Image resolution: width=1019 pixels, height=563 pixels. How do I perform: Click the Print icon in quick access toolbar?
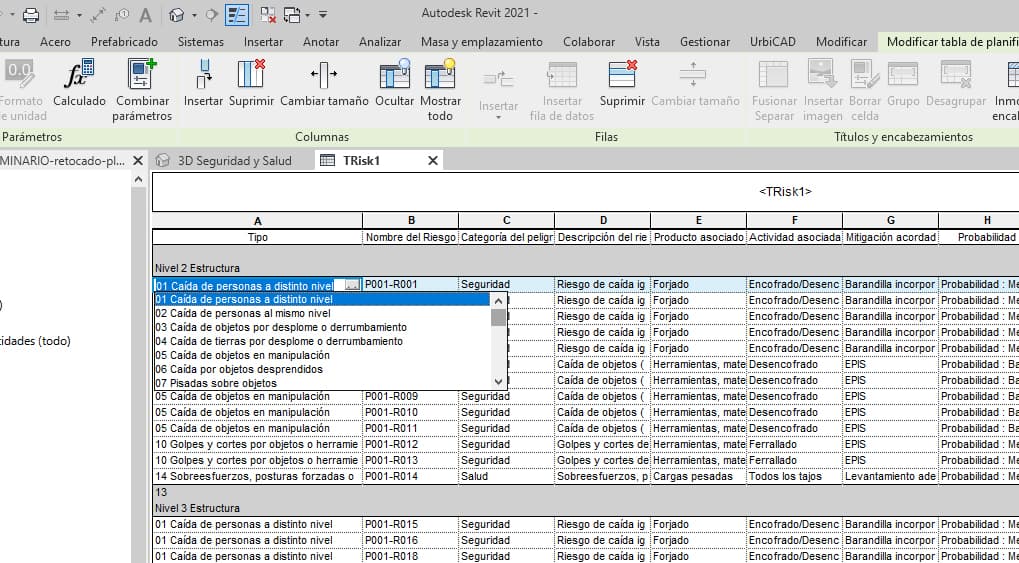(31, 14)
